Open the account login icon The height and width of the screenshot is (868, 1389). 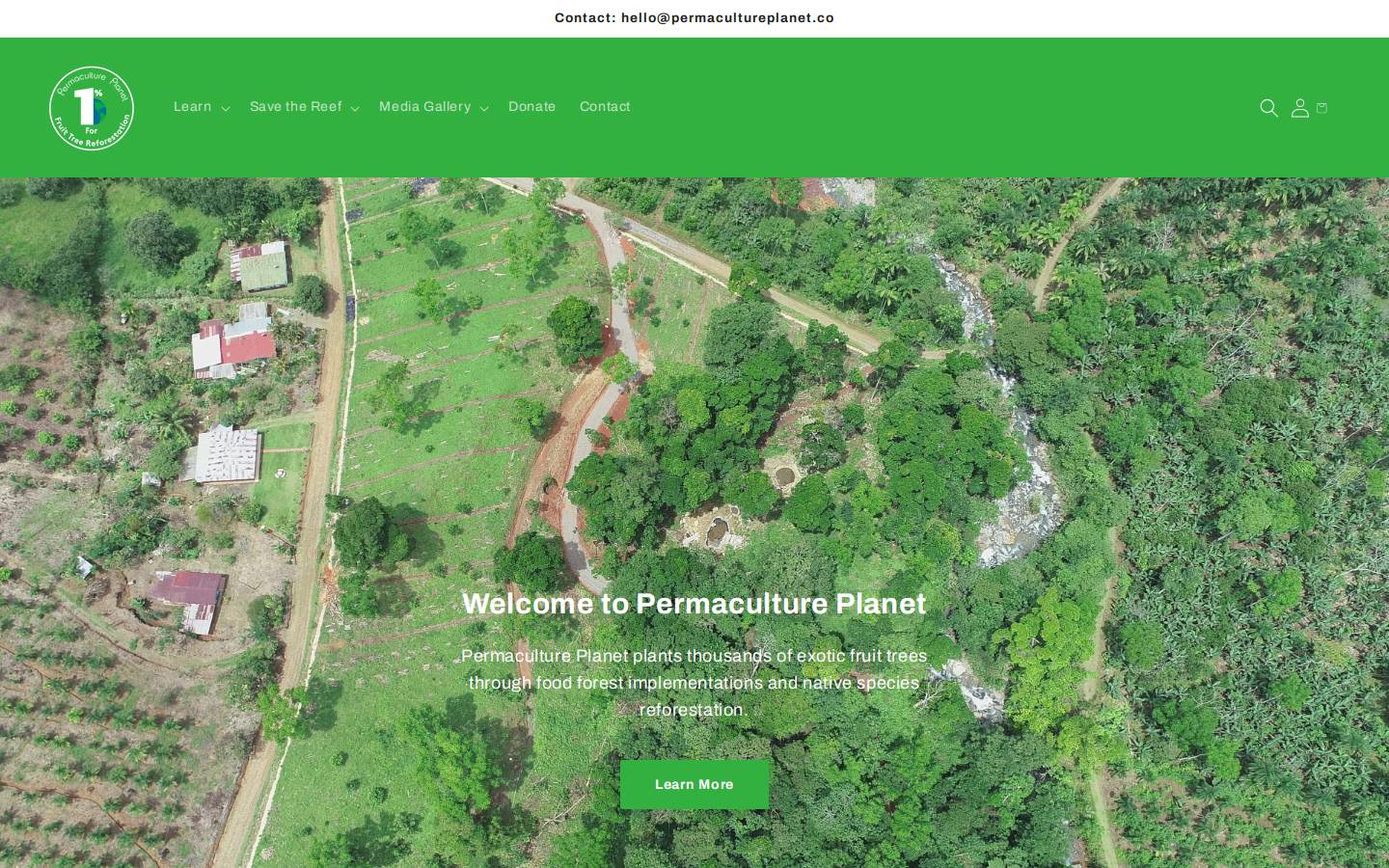click(x=1299, y=108)
